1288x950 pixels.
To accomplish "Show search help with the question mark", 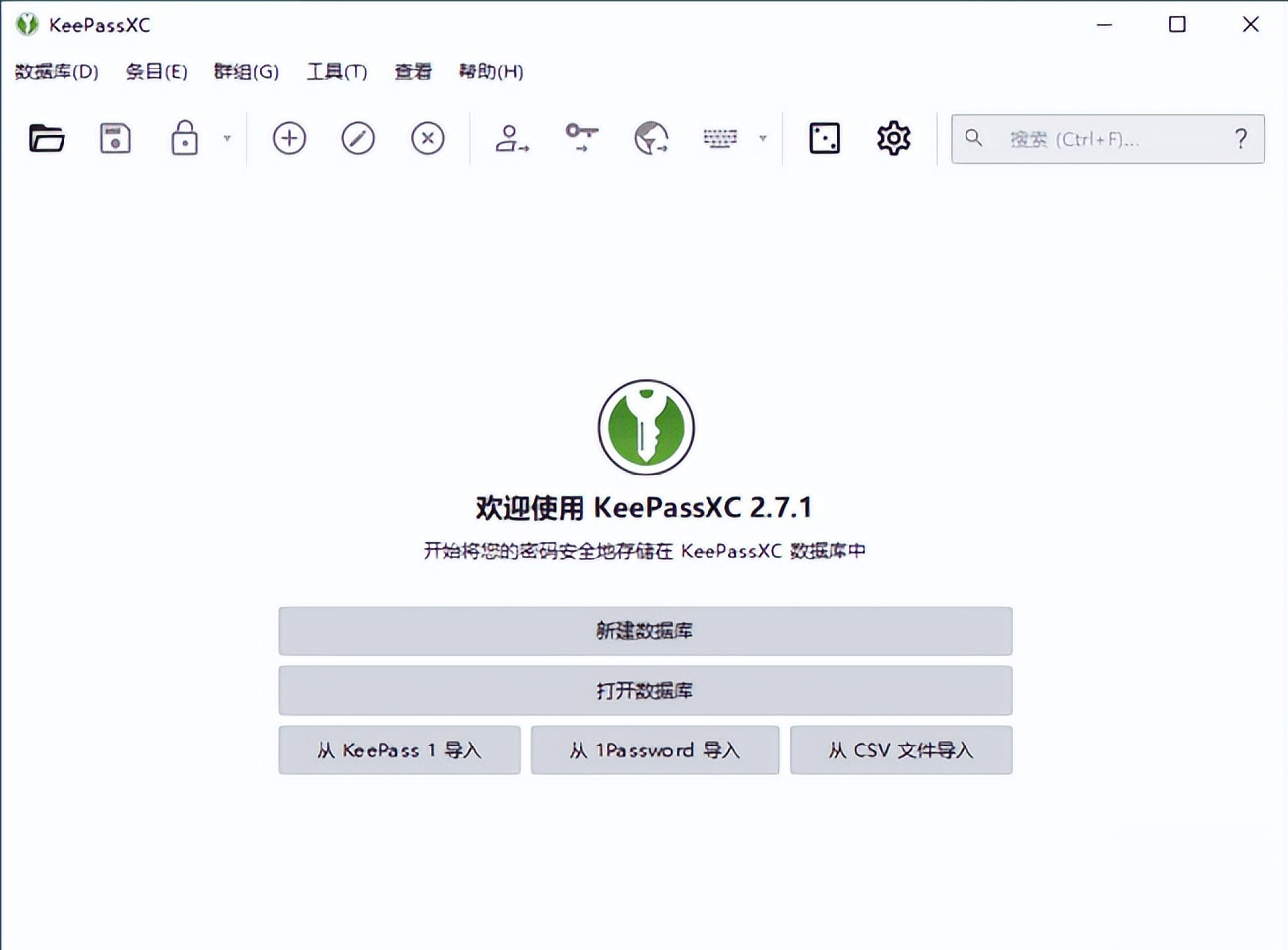I will (x=1241, y=139).
